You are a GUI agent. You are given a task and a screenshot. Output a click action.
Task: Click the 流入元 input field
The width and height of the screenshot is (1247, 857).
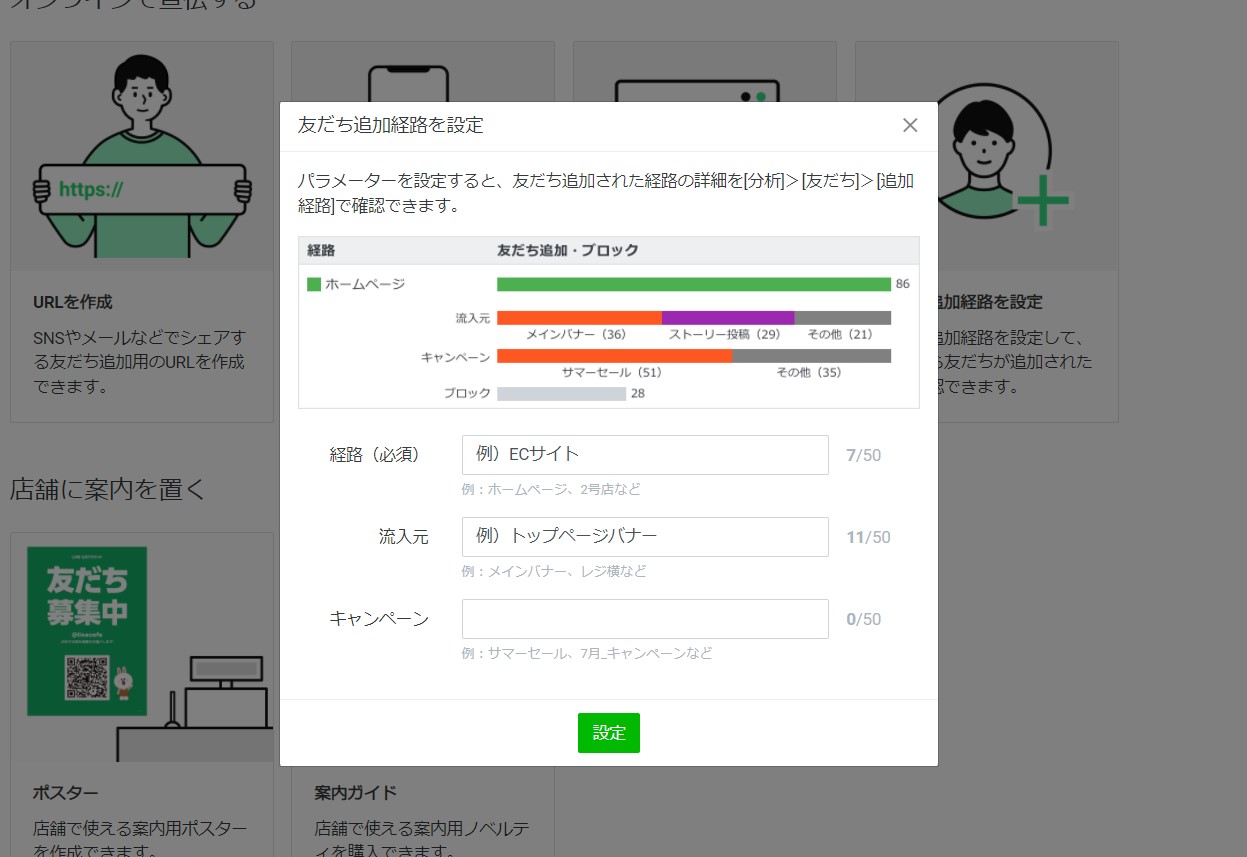coord(644,536)
